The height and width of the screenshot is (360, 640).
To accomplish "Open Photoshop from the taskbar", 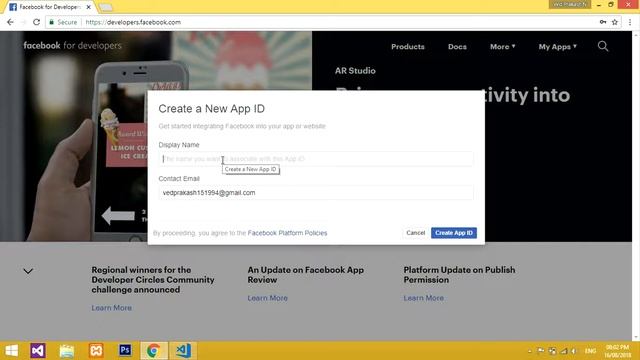I will (x=125, y=351).
